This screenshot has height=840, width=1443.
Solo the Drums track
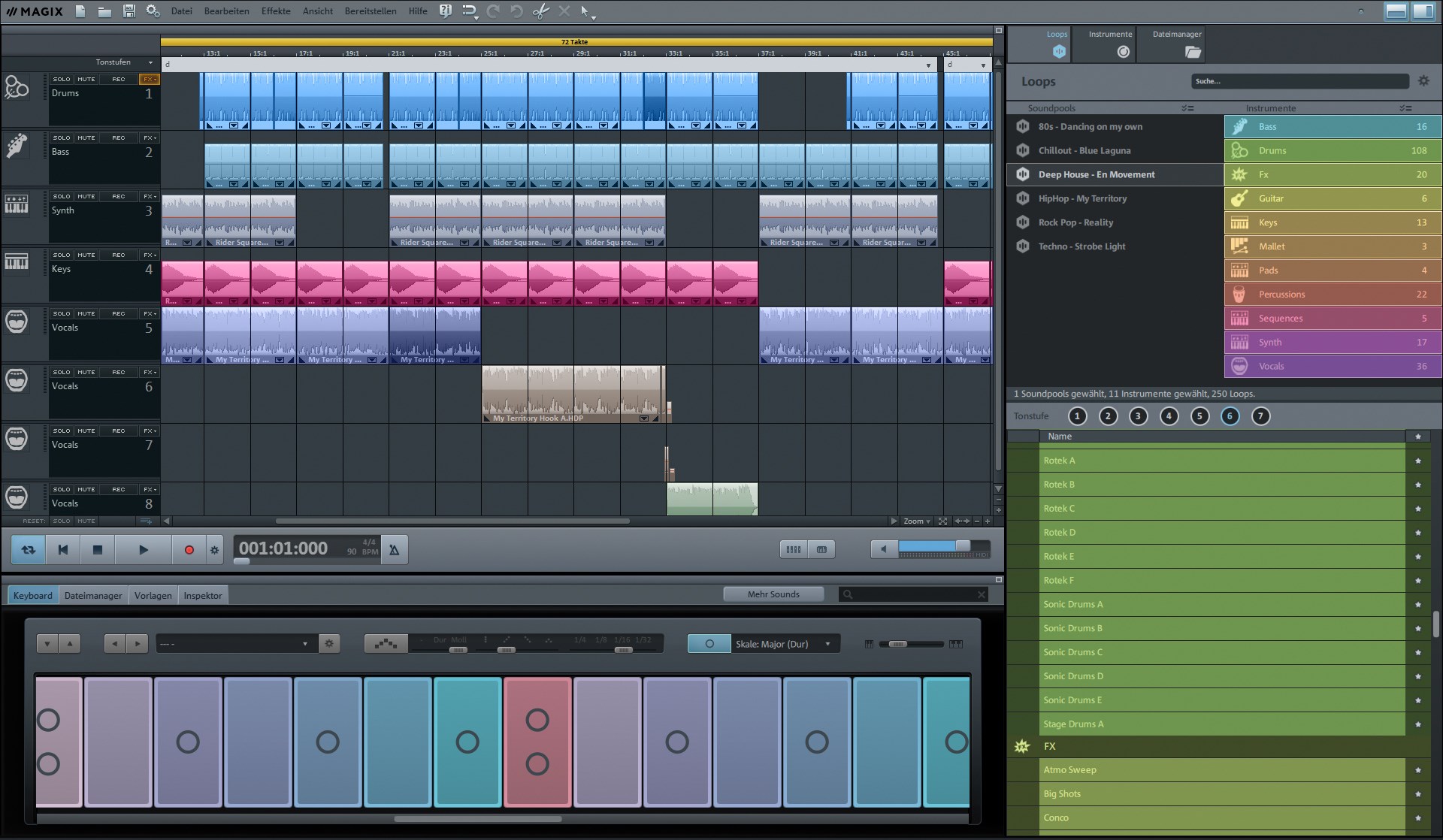pyautogui.click(x=62, y=79)
